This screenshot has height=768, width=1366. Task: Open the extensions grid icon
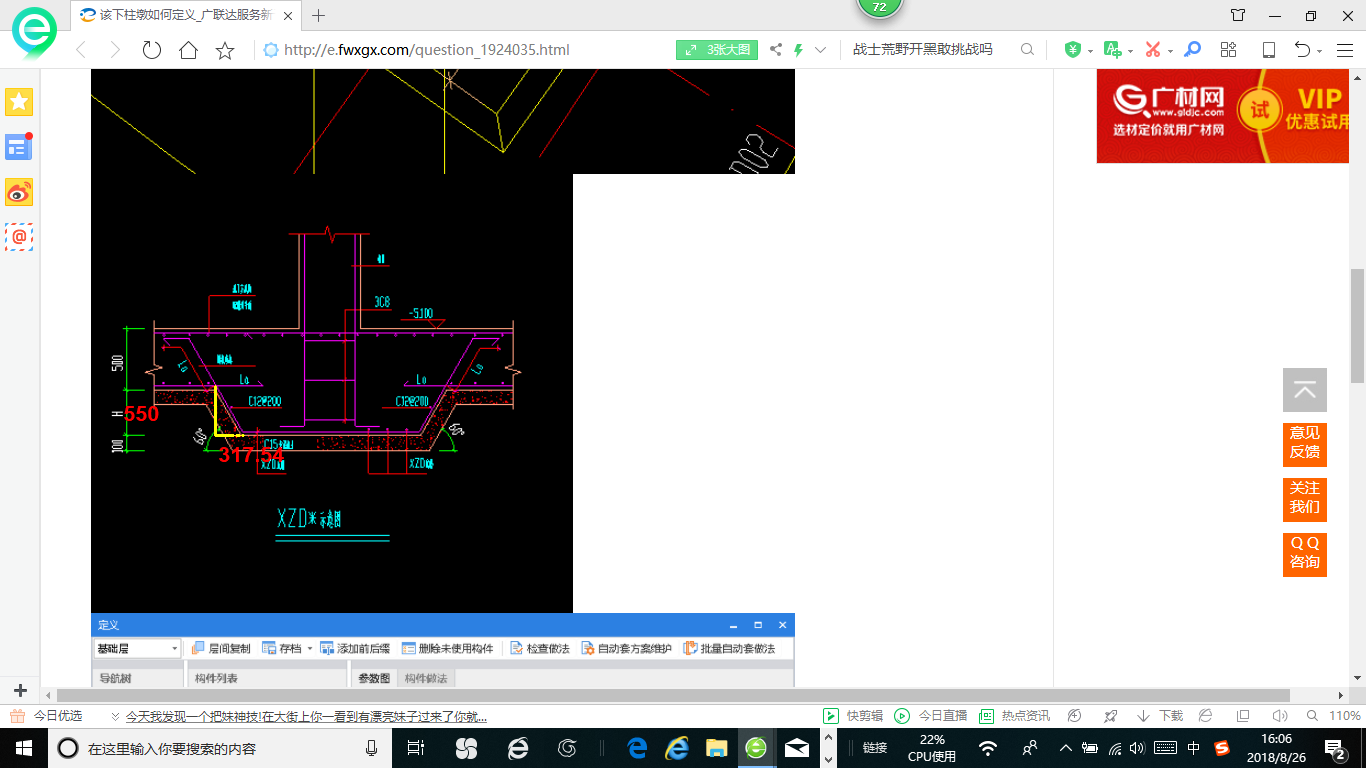(x=1229, y=49)
